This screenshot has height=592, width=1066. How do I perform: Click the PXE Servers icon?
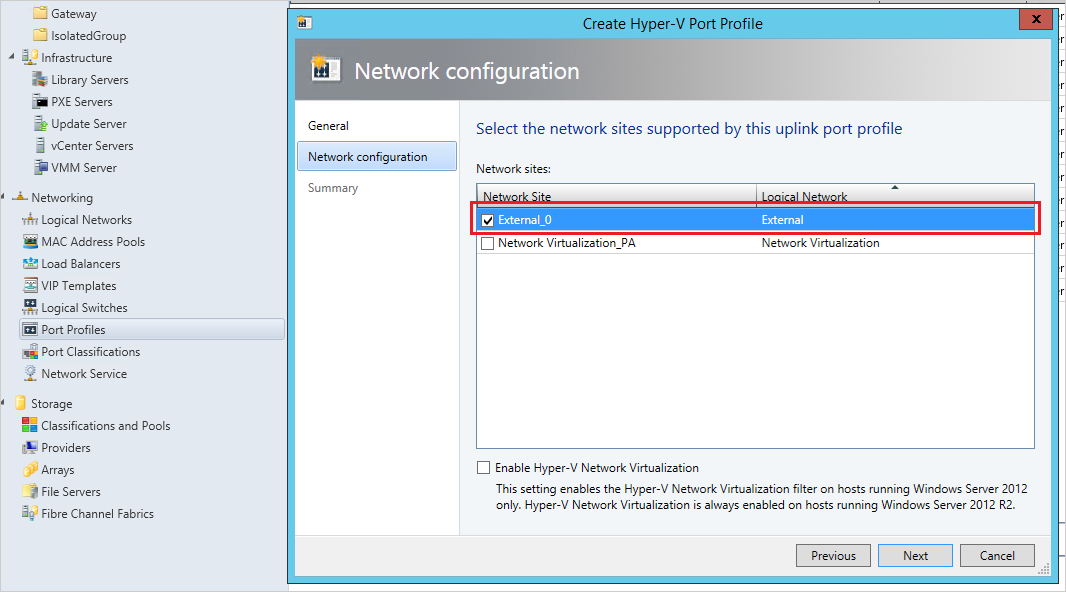(x=40, y=101)
